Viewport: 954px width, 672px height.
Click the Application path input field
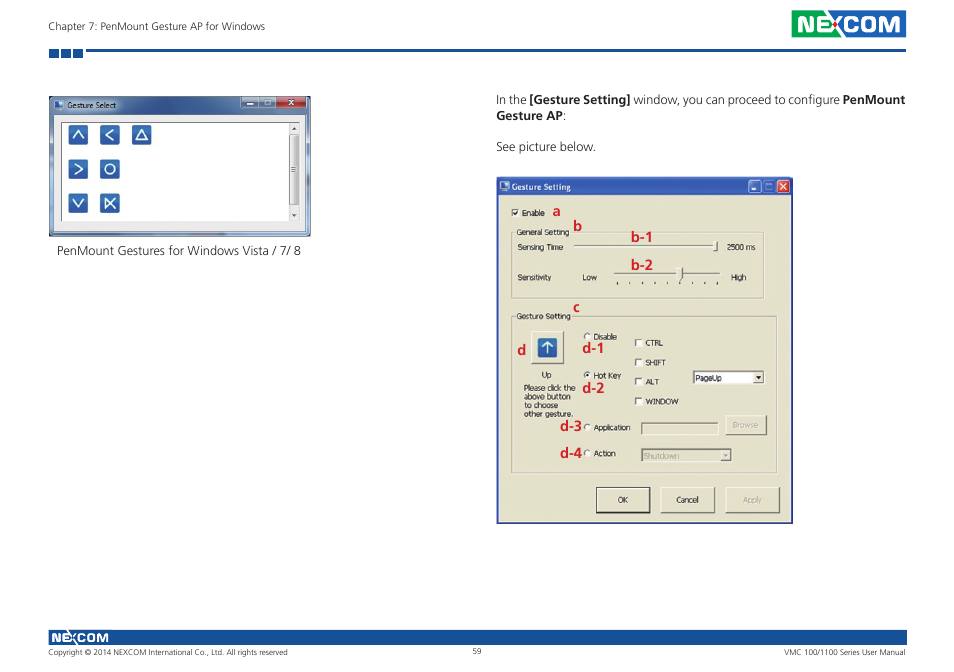[x=680, y=428]
